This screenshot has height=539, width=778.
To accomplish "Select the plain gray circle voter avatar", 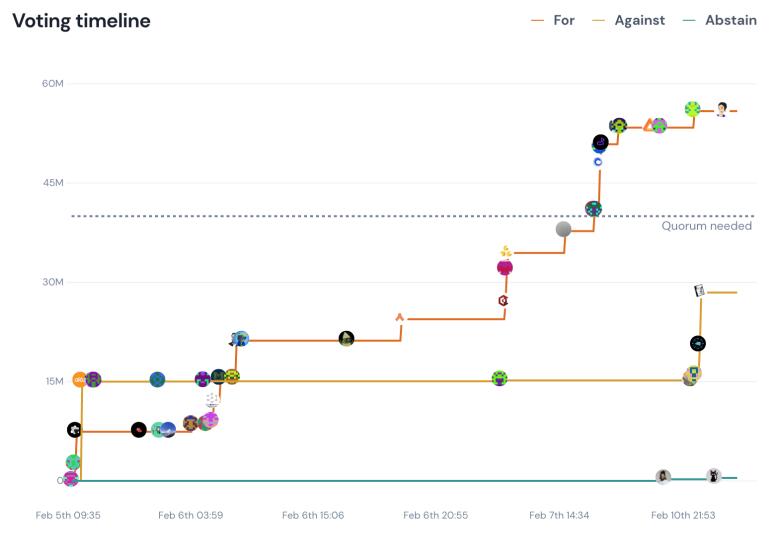I will click(564, 229).
